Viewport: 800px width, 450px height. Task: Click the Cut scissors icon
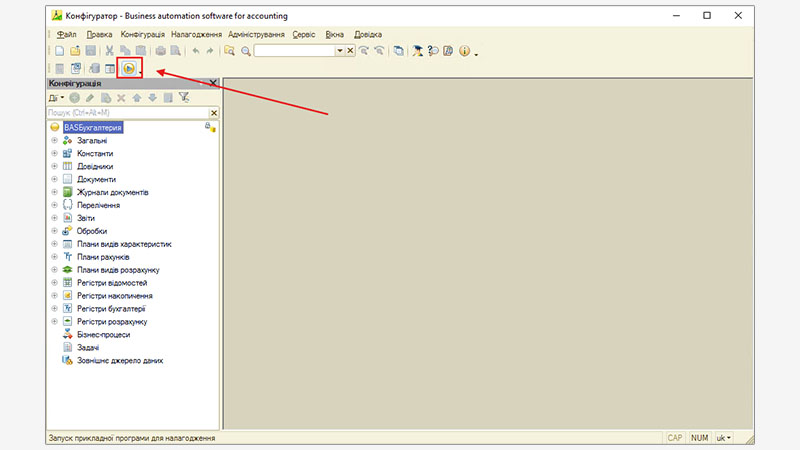point(110,50)
